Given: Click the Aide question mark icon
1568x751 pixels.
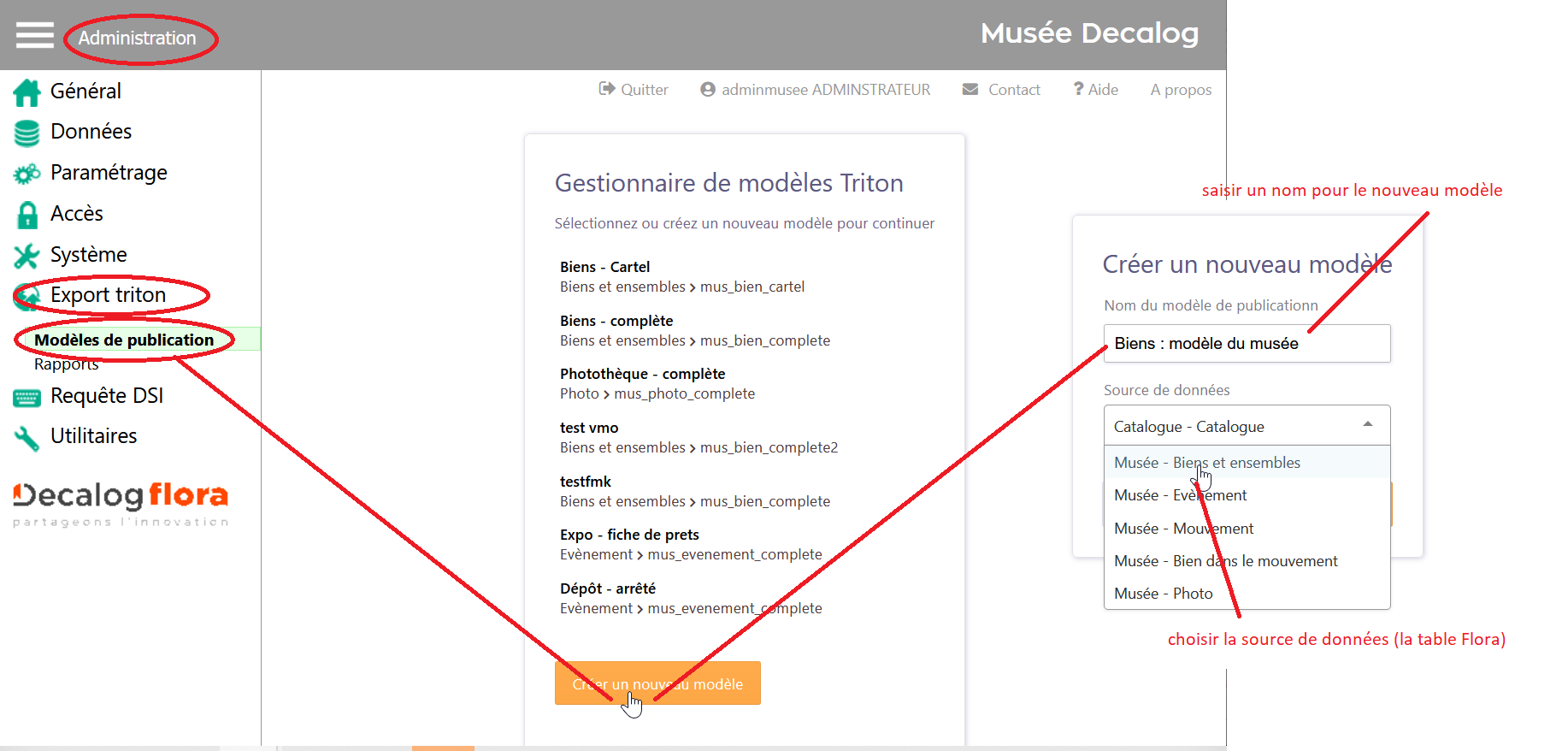Looking at the screenshot, I should point(1078,89).
